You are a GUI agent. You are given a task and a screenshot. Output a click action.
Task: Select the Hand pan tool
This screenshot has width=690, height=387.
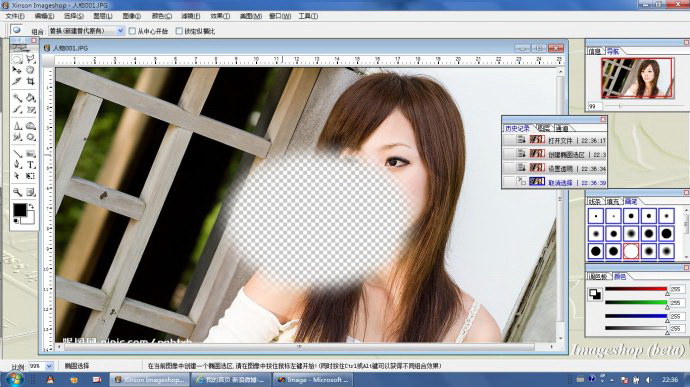click(30, 70)
